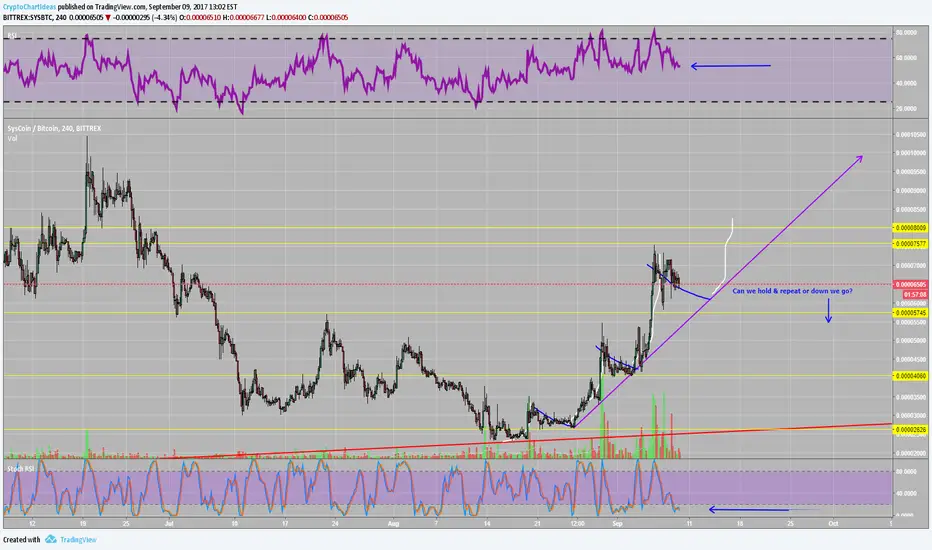
Task: Click the red down-triangle price change indicator
Action: click(x=108, y=18)
